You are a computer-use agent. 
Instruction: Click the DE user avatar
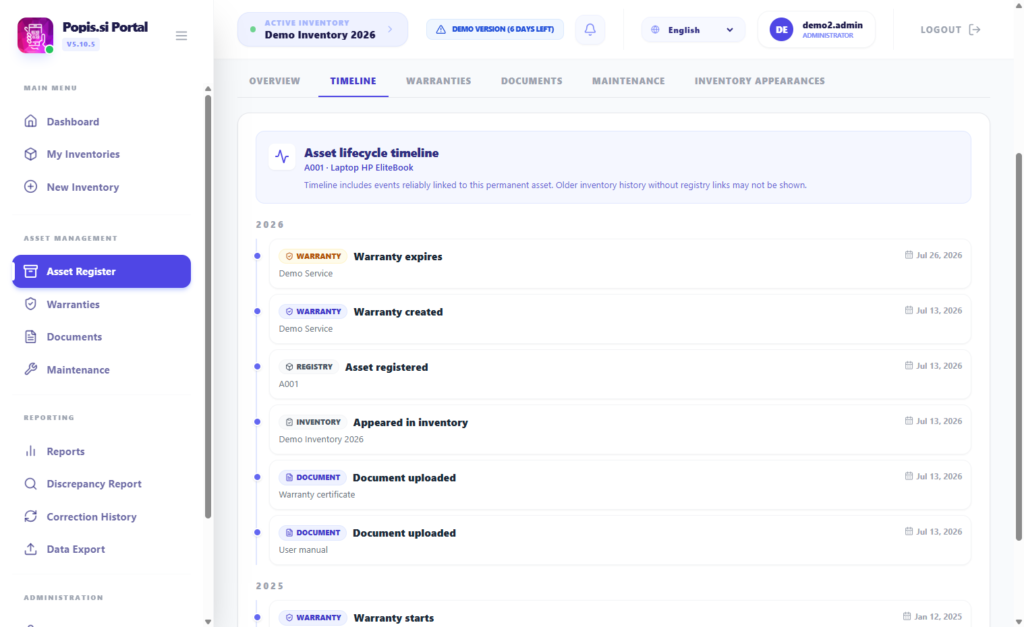[x=781, y=29]
